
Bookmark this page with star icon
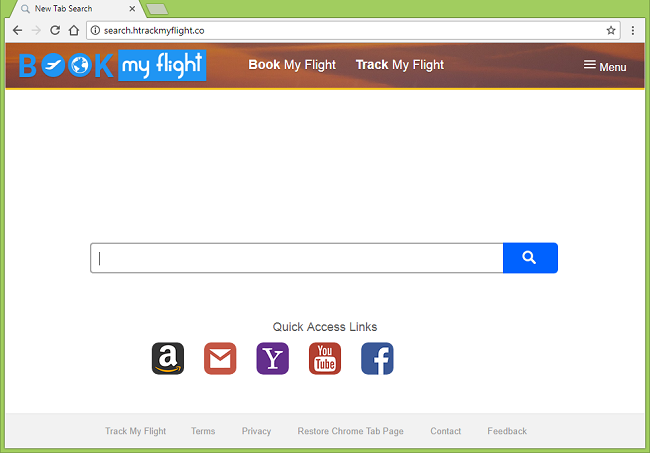[611, 30]
